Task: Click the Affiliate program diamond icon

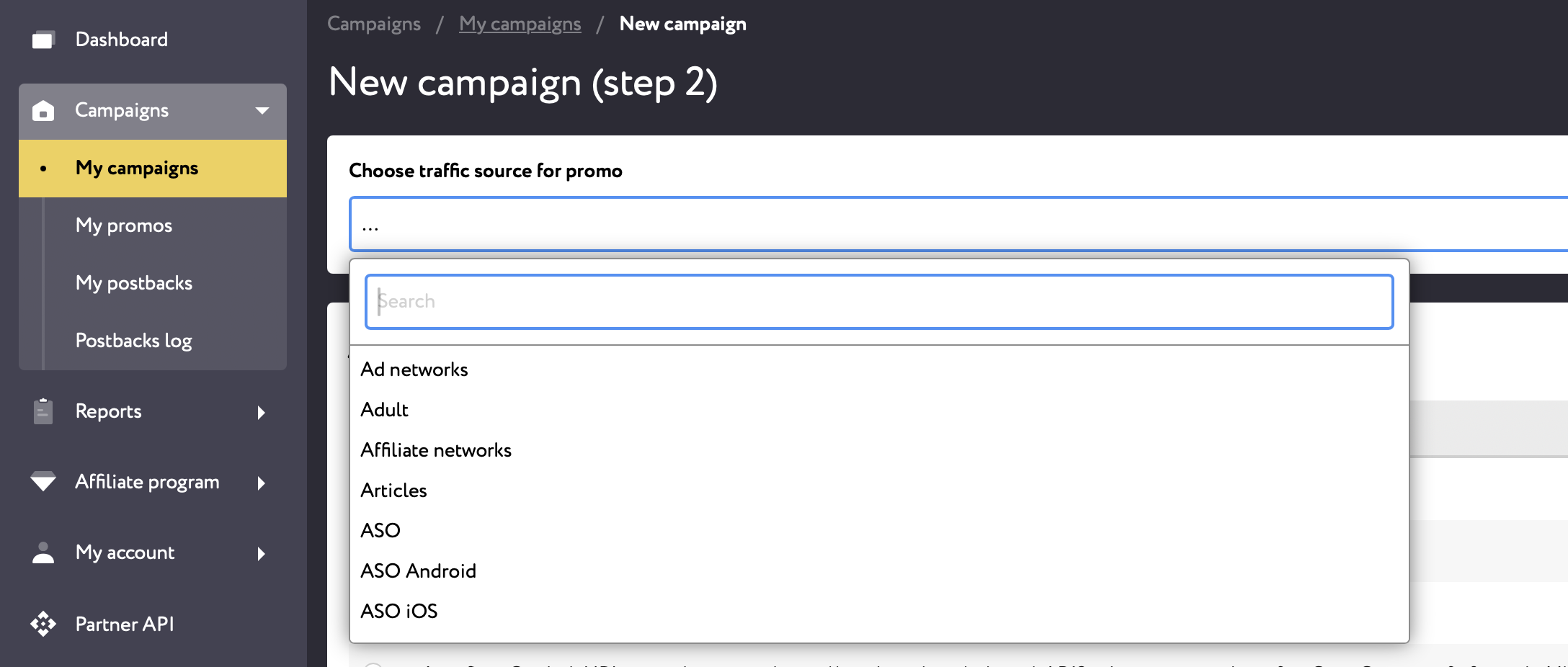Action: click(43, 481)
